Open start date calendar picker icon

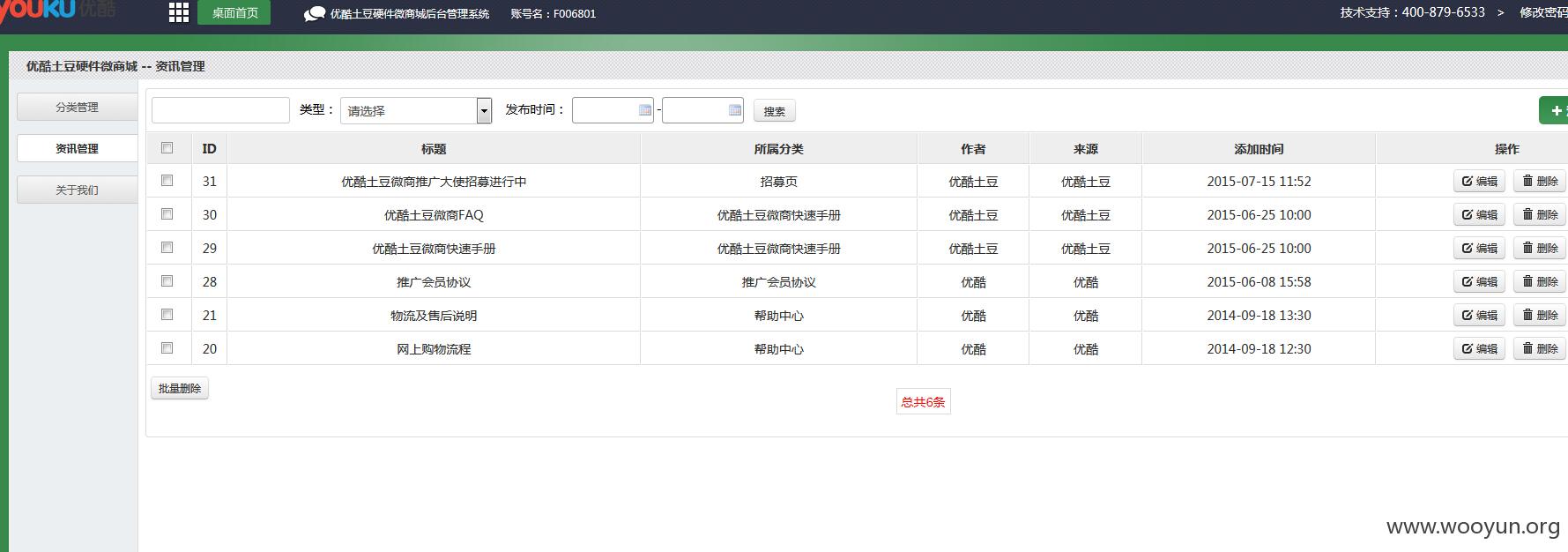[644, 110]
